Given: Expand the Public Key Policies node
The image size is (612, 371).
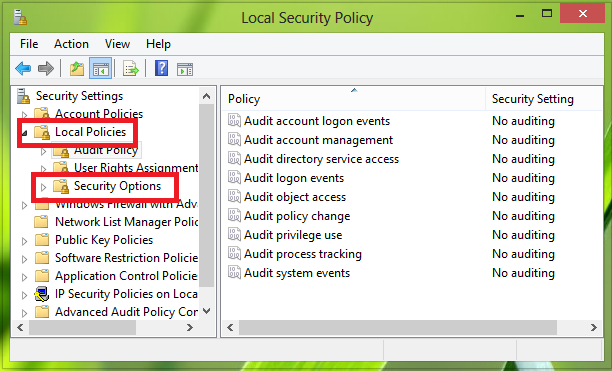Looking at the screenshot, I should (x=24, y=241).
